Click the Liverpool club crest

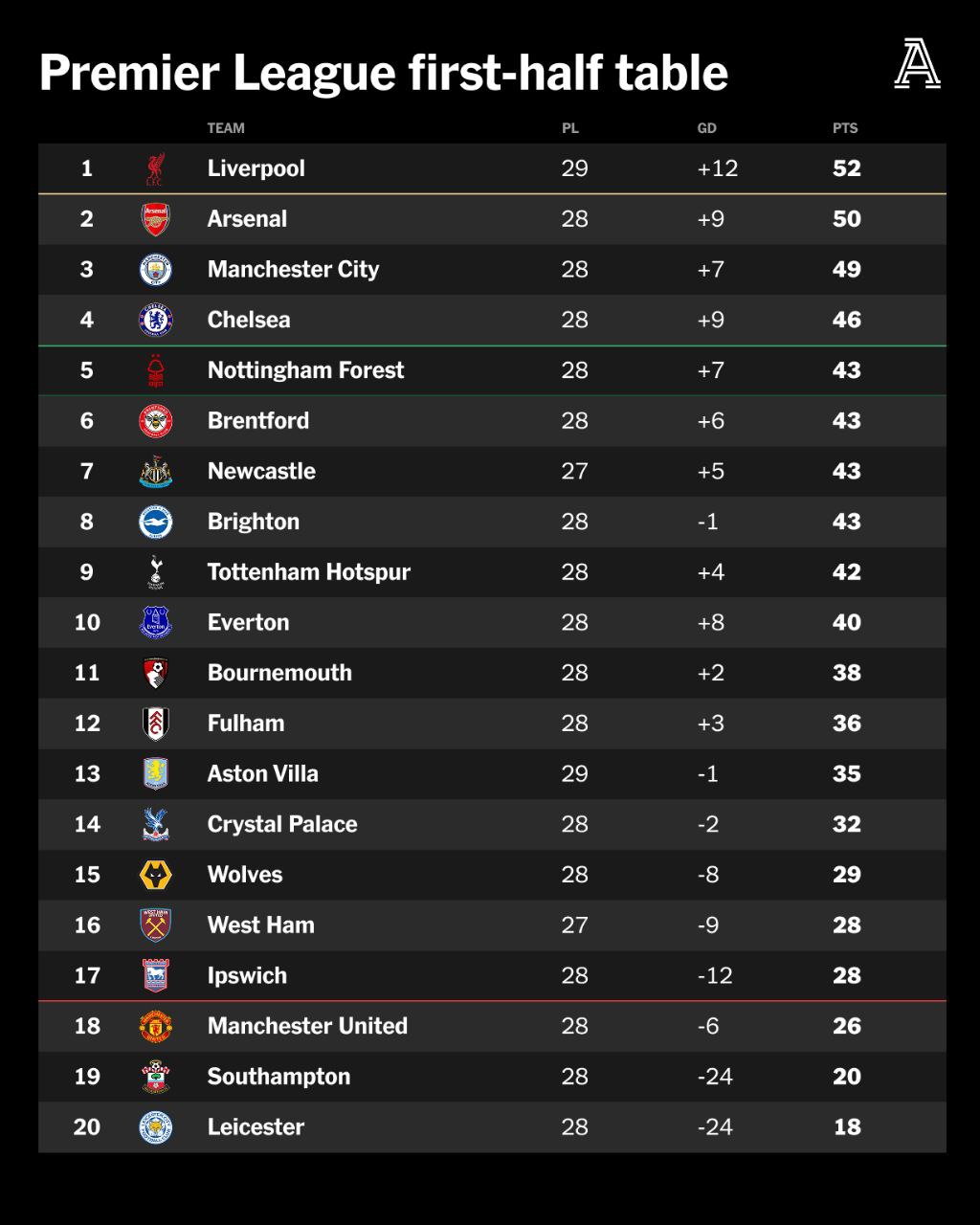click(155, 168)
